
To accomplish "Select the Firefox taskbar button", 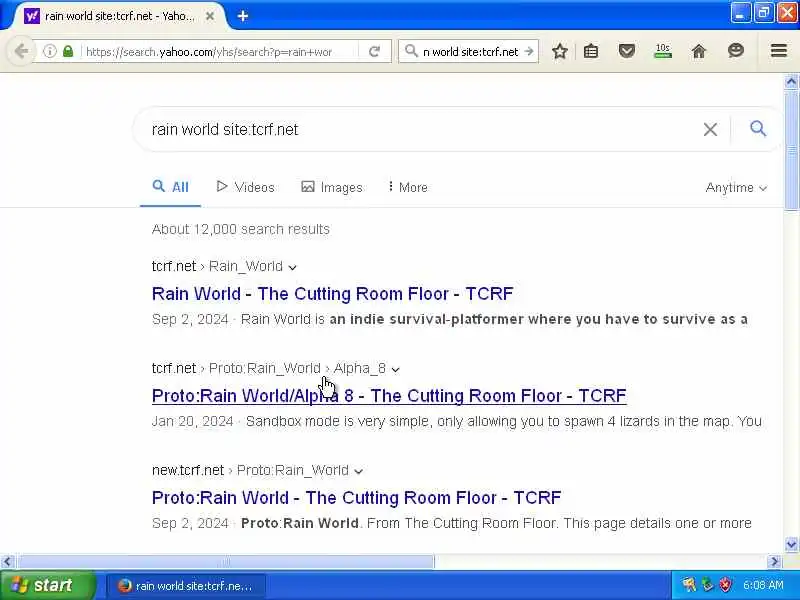I will pos(186,586).
